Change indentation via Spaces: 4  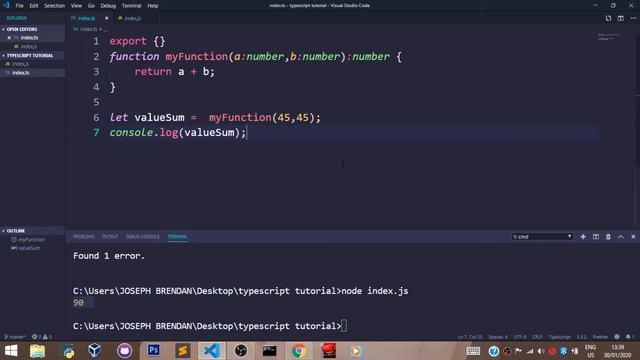click(498, 337)
